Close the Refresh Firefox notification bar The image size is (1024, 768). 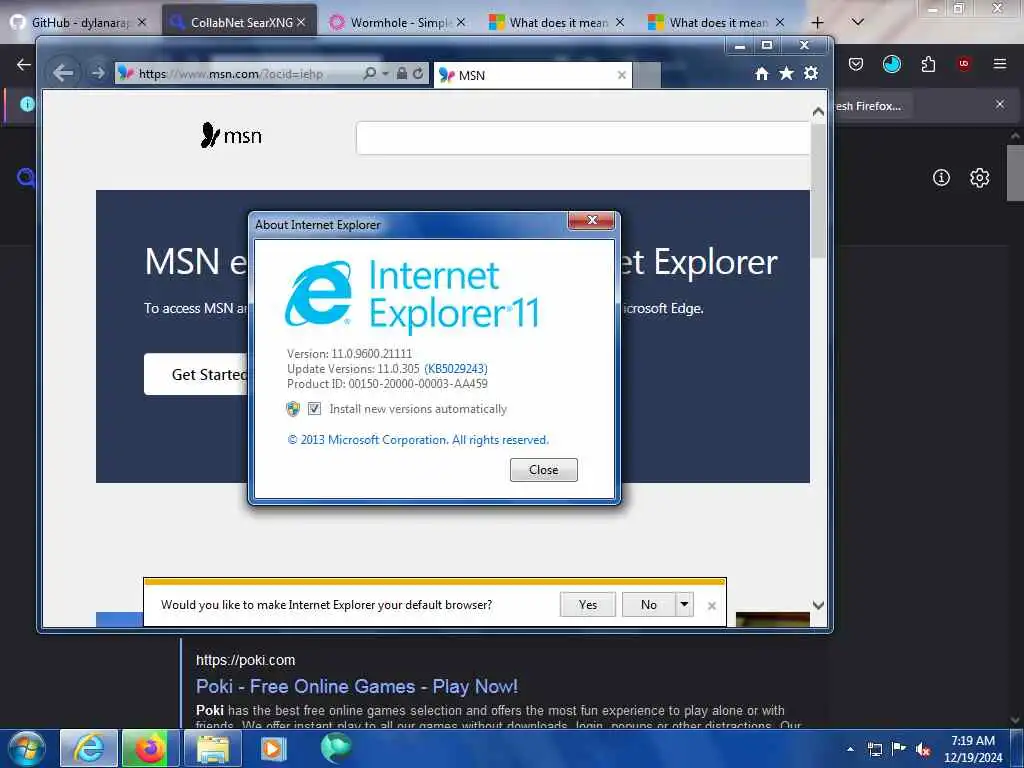click(x=999, y=104)
